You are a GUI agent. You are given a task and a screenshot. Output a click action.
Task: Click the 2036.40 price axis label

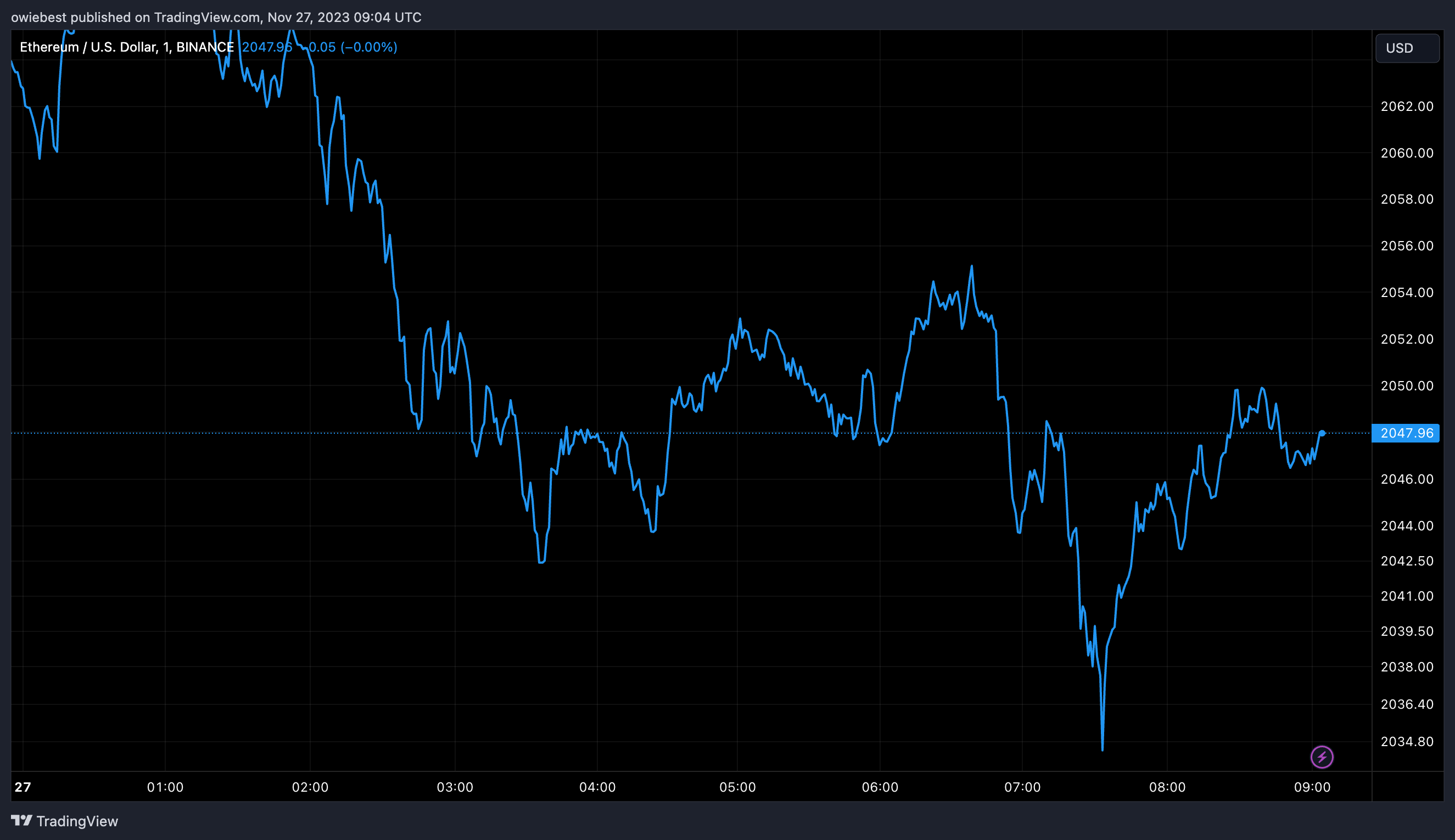[x=1407, y=704]
